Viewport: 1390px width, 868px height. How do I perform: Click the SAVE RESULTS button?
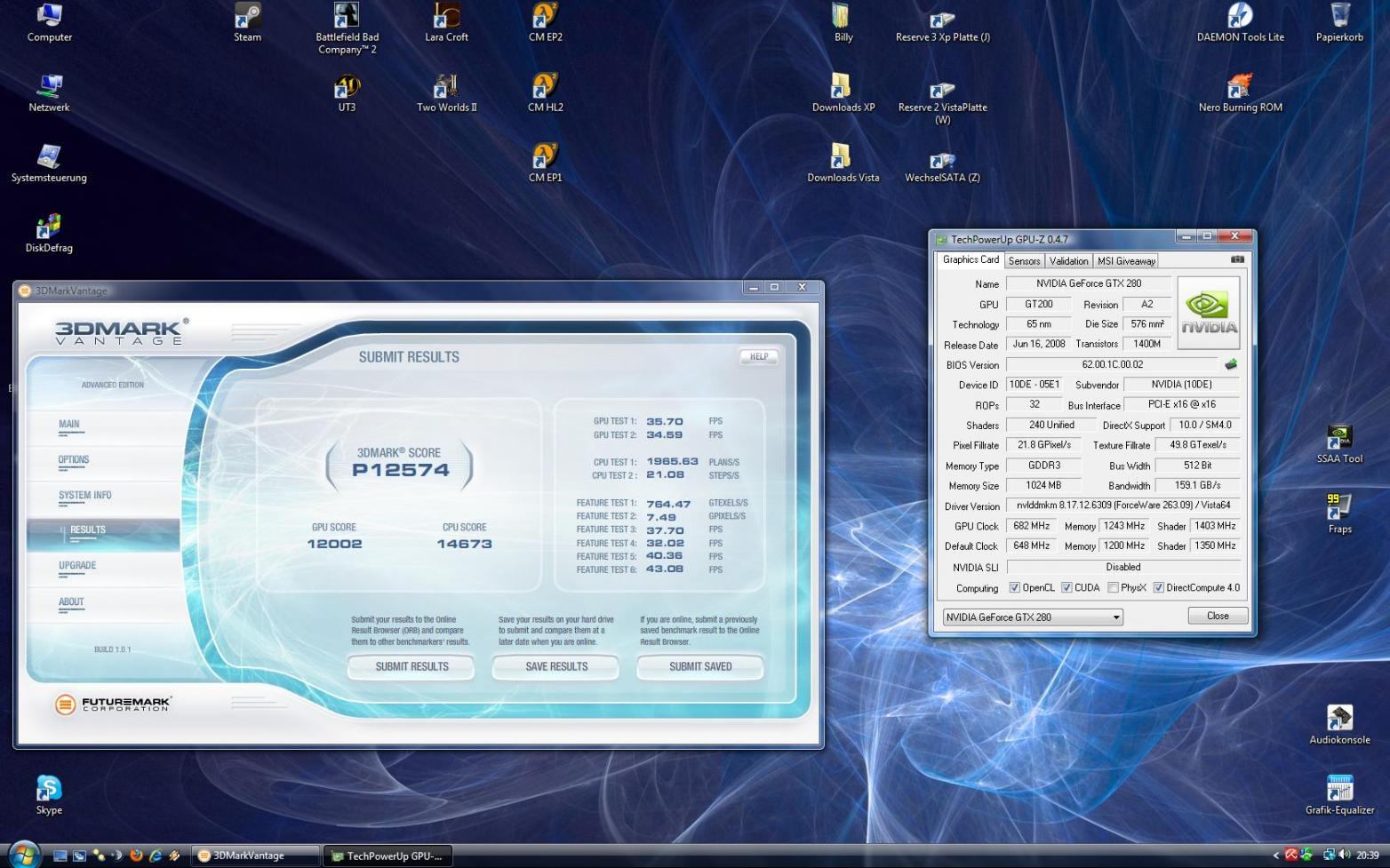click(x=556, y=666)
